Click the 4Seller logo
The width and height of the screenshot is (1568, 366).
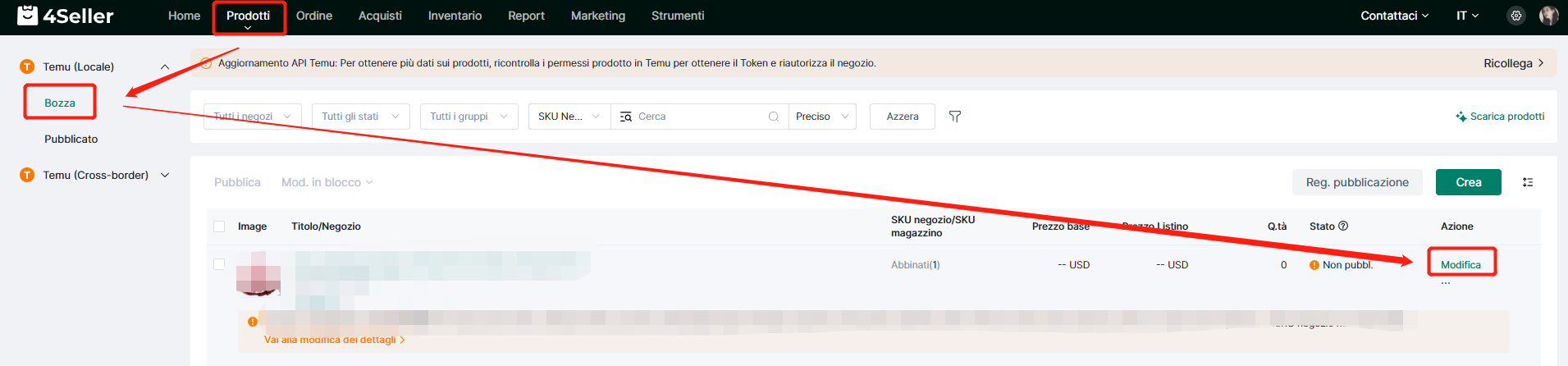[66, 16]
